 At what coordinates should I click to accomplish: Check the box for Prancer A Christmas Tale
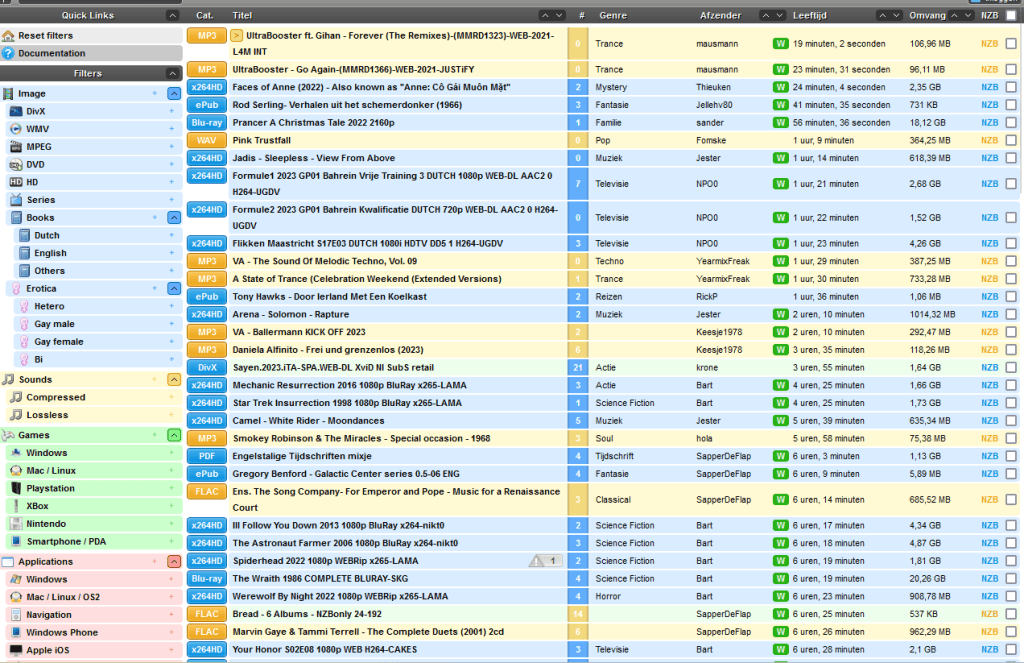(x=1011, y=123)
